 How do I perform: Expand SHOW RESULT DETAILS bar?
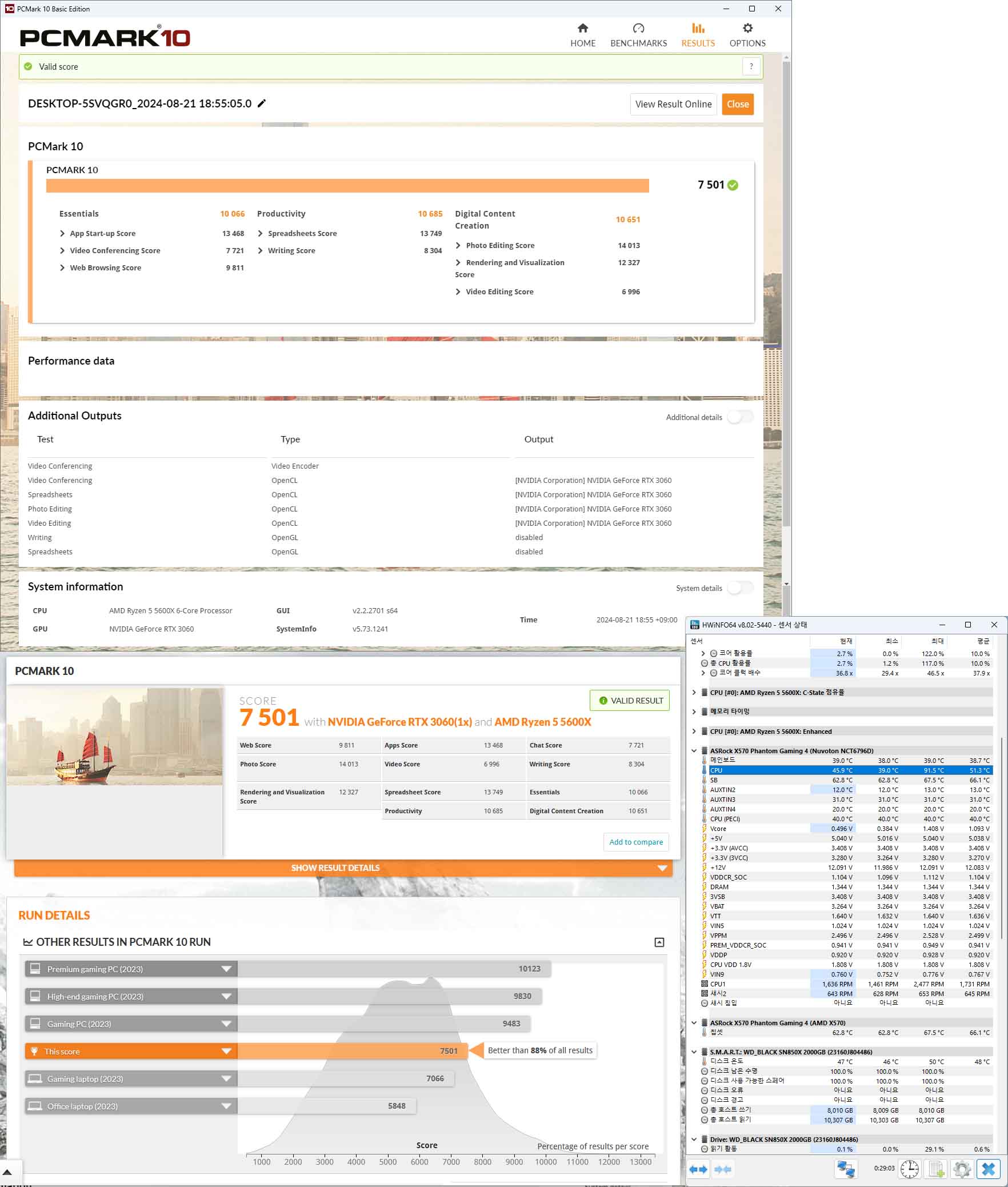[x=343, y=868]
